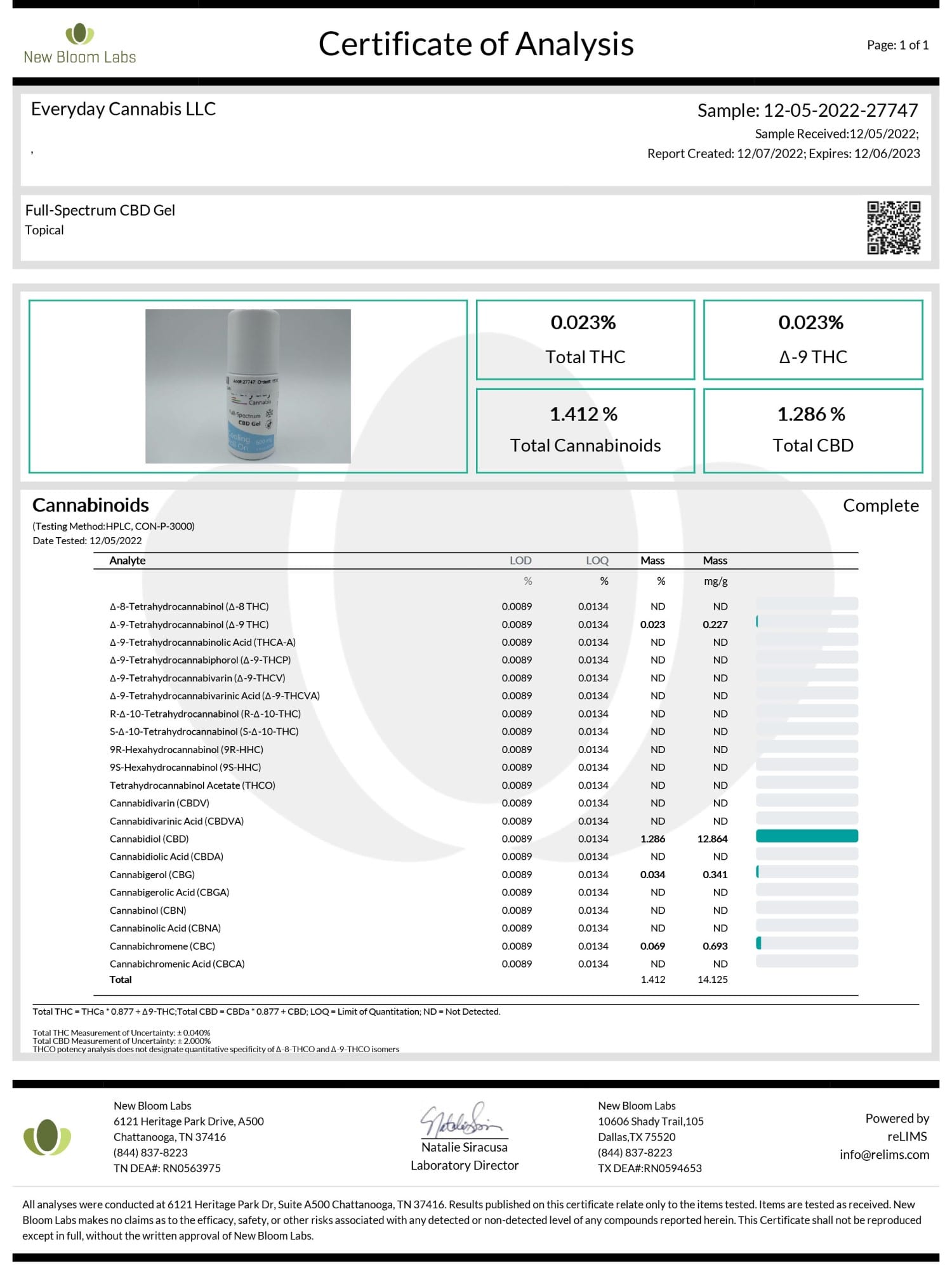Image resolution: width=952 pixels, height=1275 pixels.
Task: Click 'Cannabichromenic Acid (CBCA)' row name
Action: (x=177, y=965)
